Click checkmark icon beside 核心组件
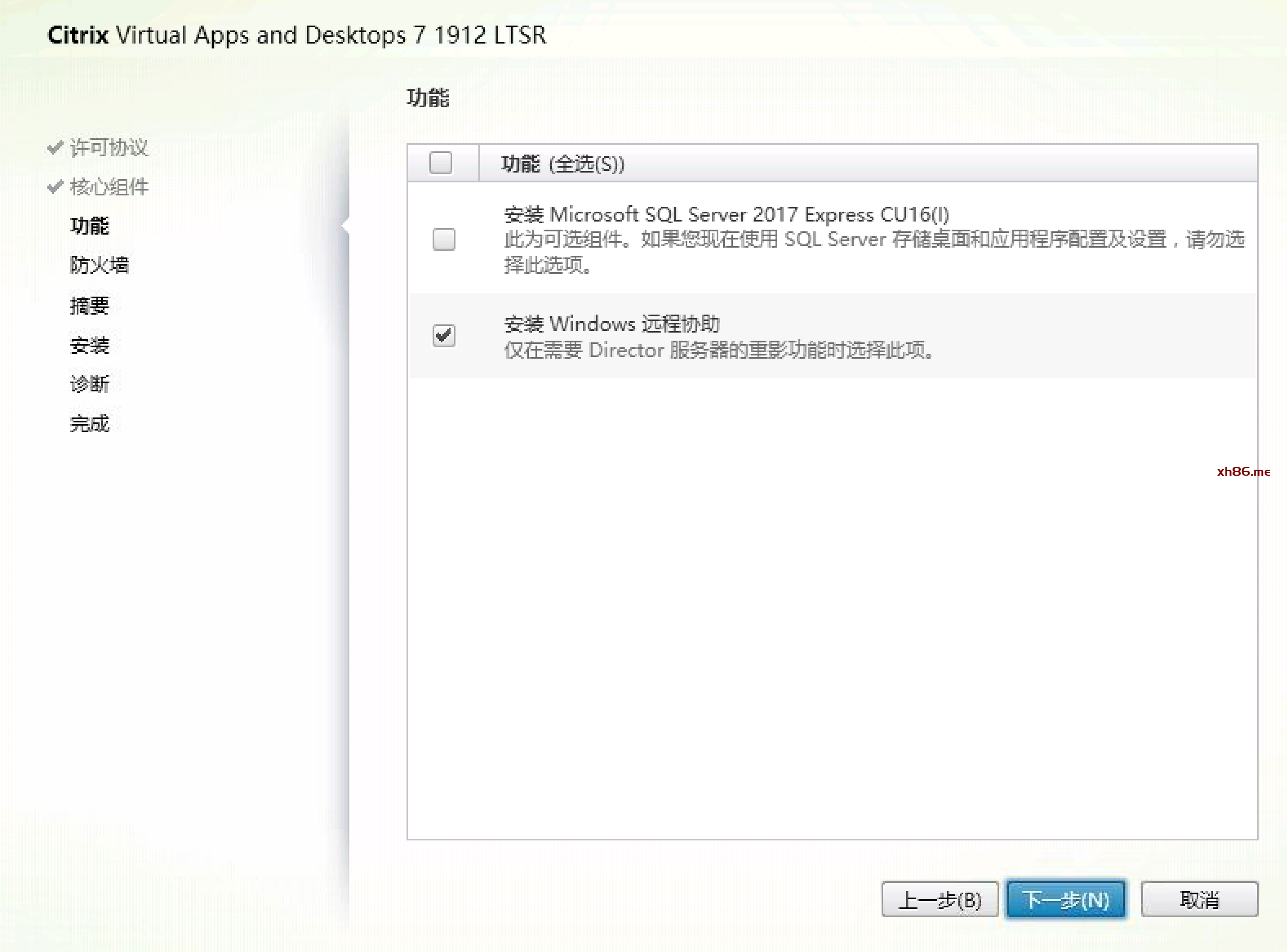The image size is (1287, 952). click(x=55, y=187)
